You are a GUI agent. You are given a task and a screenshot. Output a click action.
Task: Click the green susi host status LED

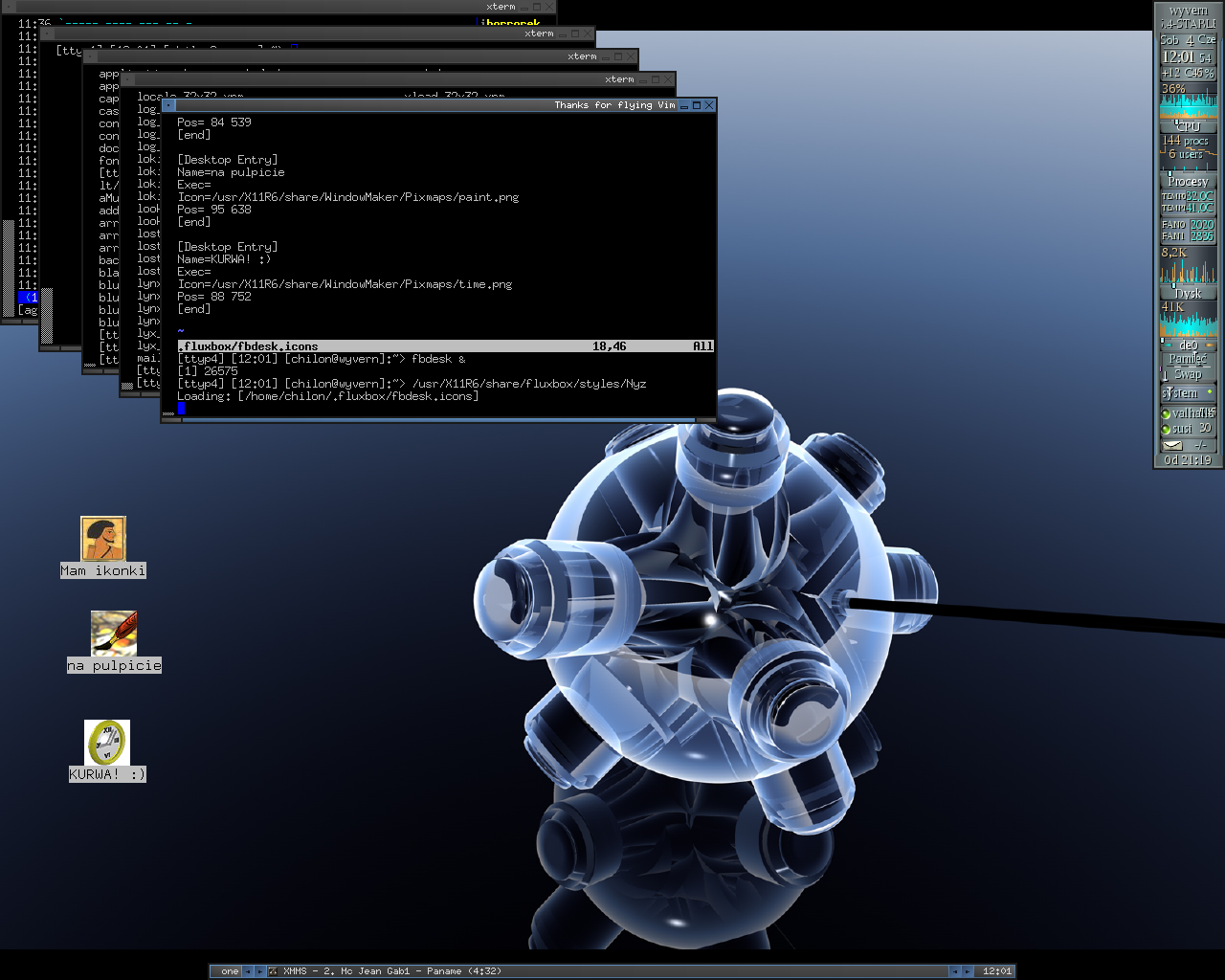coord(1166,430)
